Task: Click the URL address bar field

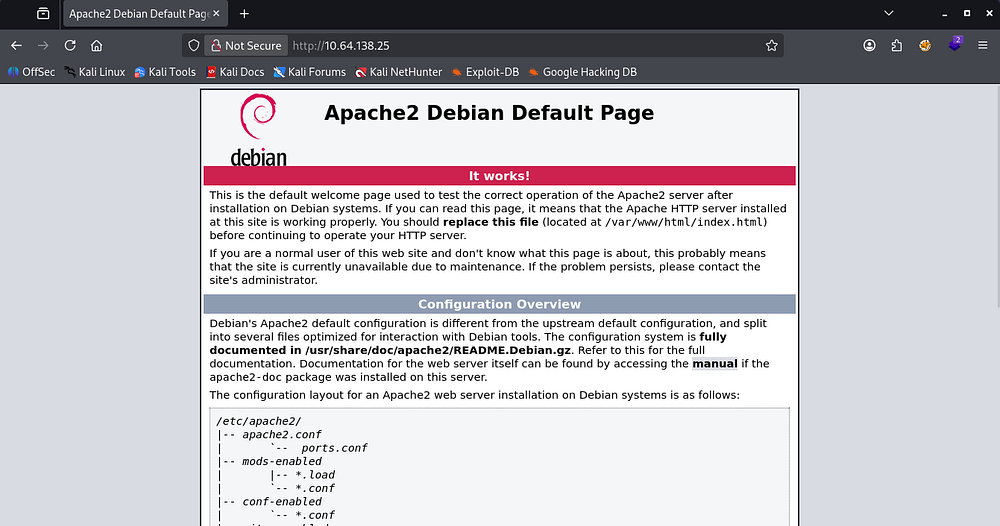Action: point(520,45)
